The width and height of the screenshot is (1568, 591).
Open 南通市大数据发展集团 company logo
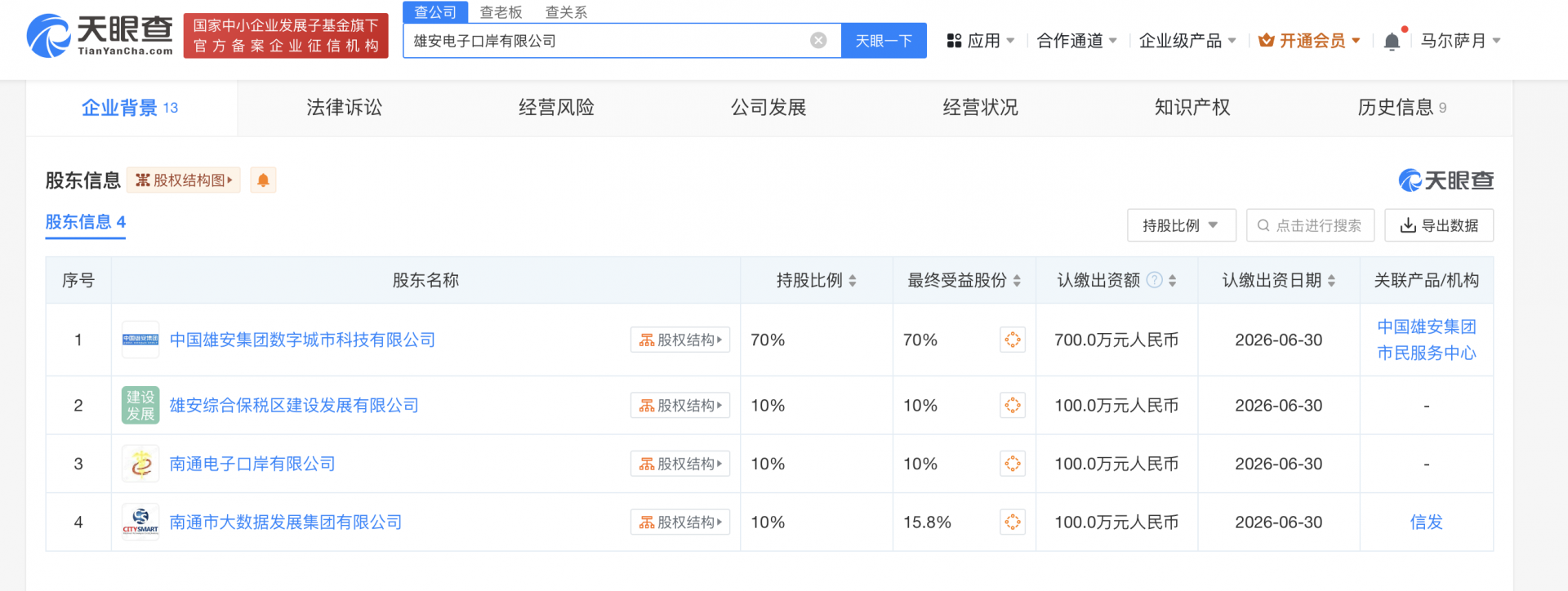point(140,522)
